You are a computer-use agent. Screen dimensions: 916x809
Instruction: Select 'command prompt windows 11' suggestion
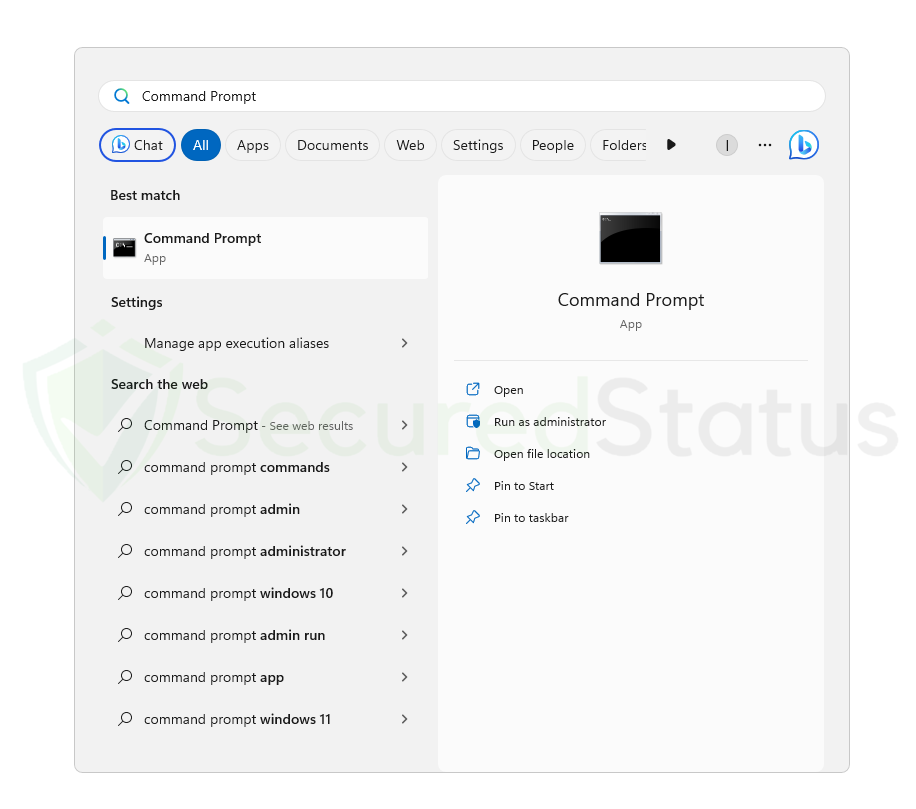266,719
